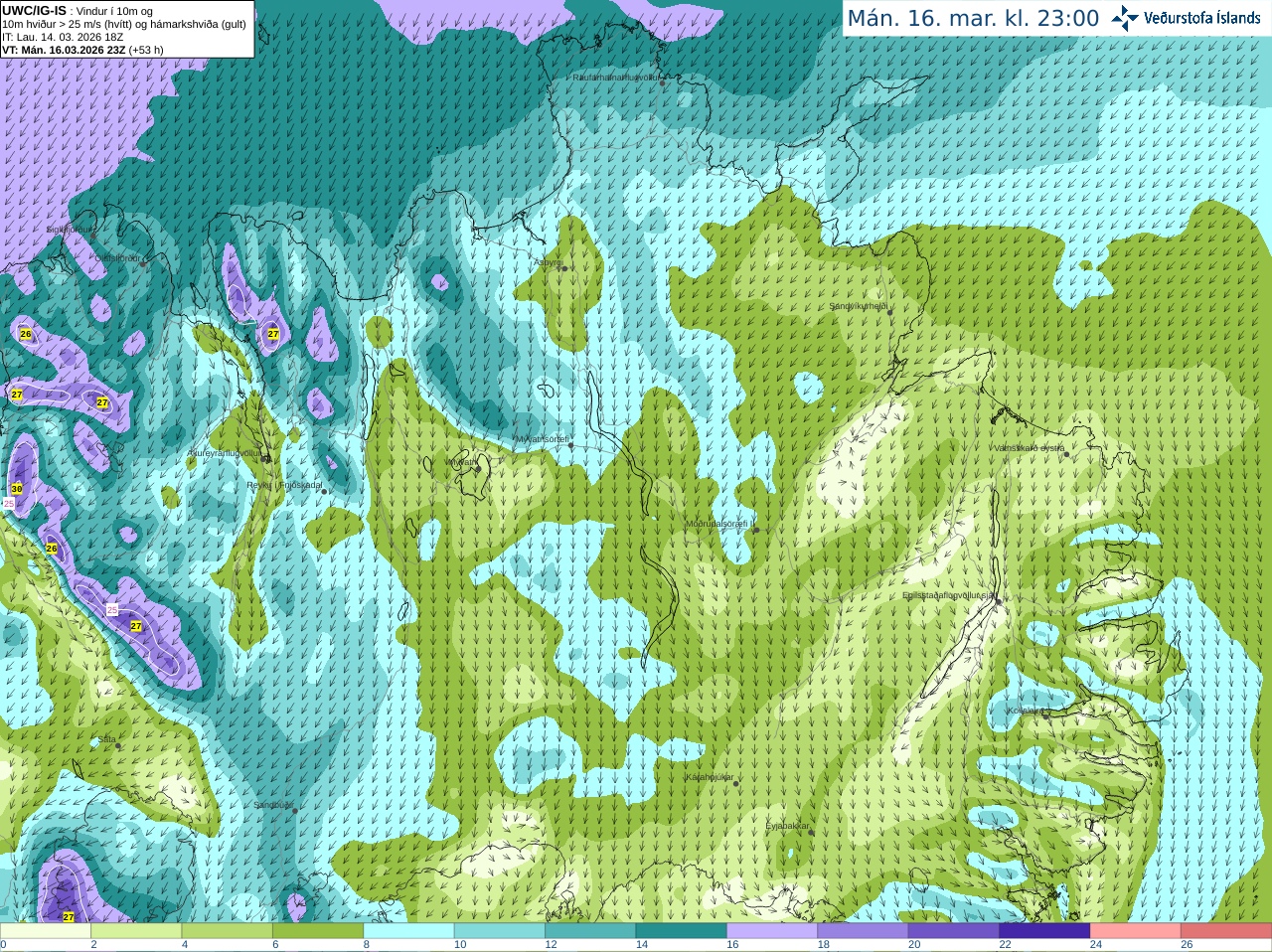Click the Ólafsfjörður station label
Image resolution: width=1272 pixels, height=952 pixels.
117,258
